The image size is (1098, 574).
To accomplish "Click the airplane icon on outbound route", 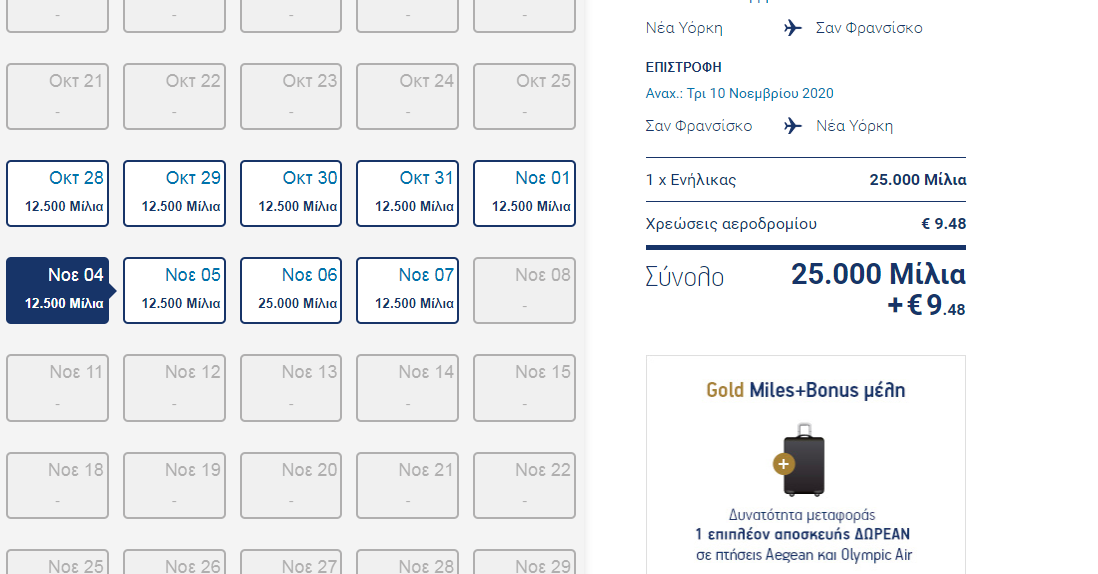I will coord(793,28).
